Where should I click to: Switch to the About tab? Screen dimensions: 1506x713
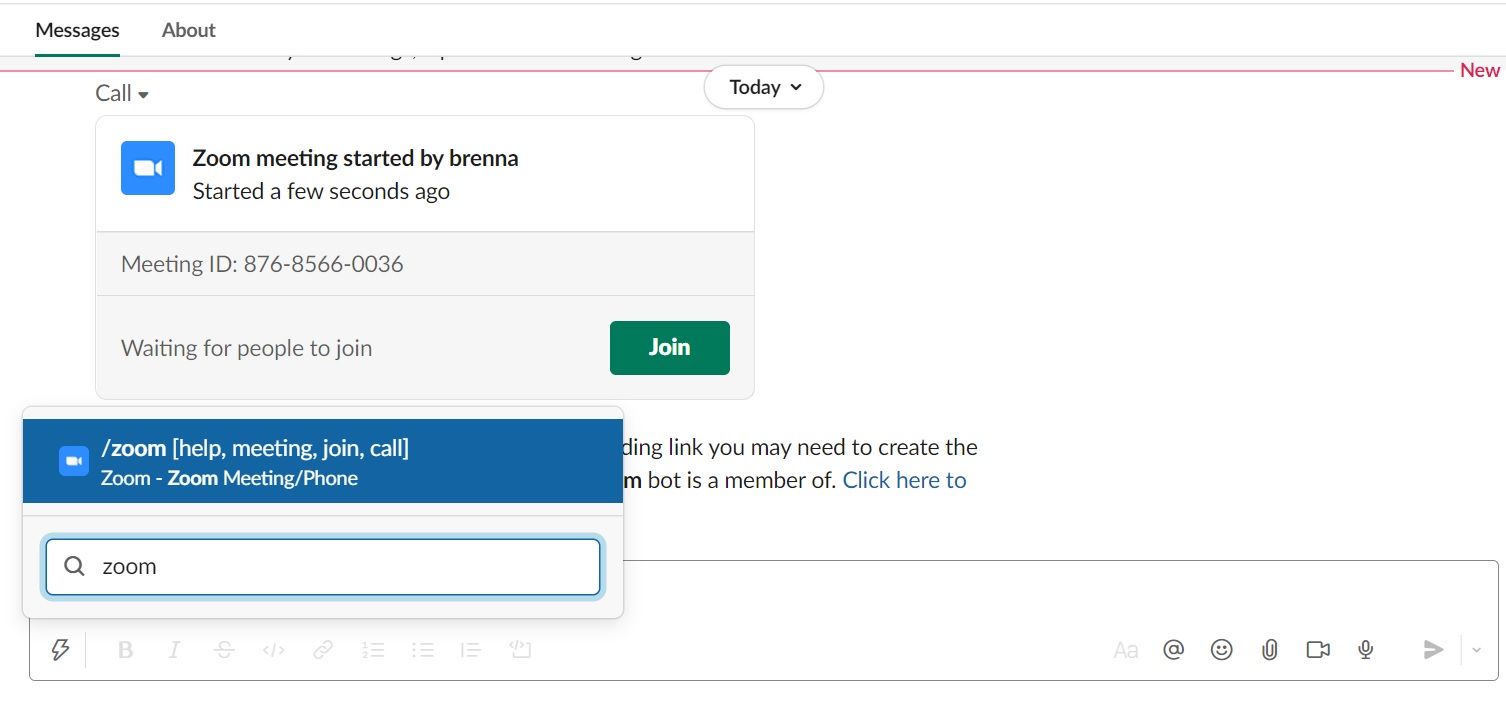188,30
